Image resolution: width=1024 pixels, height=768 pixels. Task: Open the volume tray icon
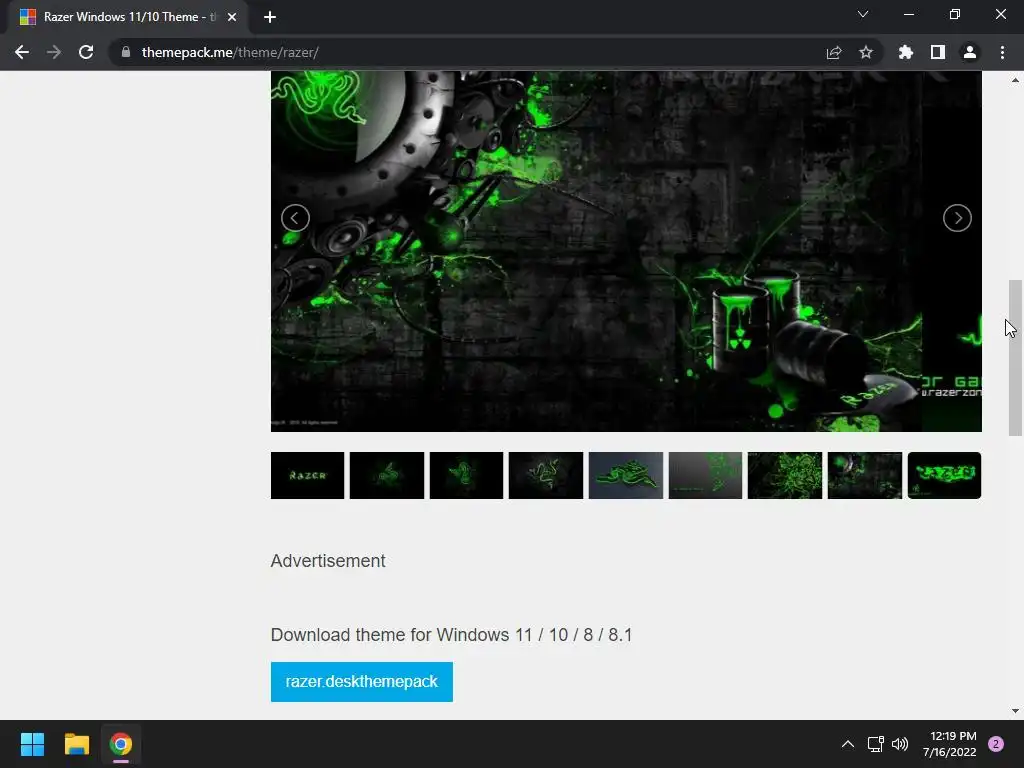tap(900, 744)
